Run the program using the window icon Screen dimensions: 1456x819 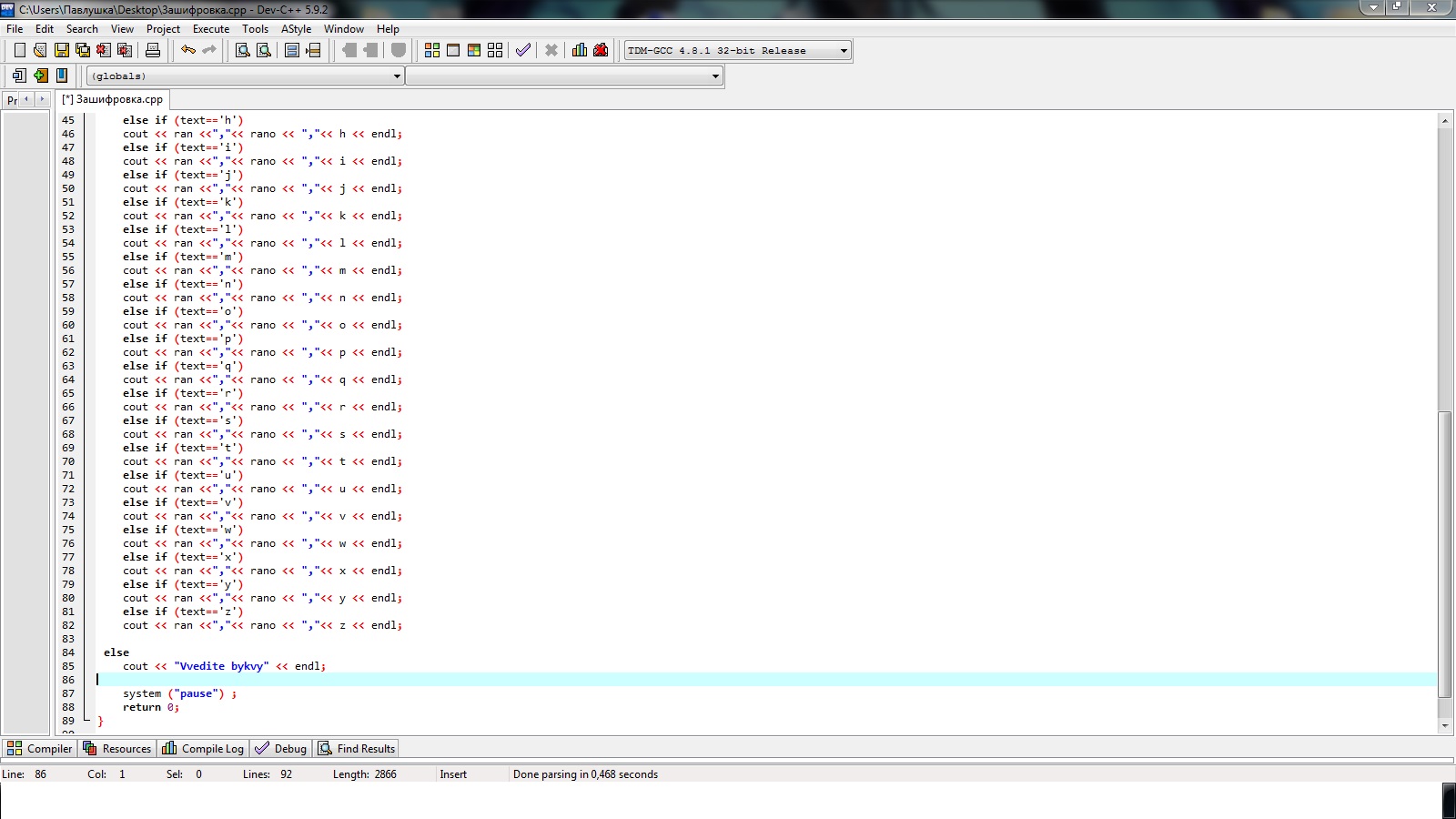click(x=453, y=50)
